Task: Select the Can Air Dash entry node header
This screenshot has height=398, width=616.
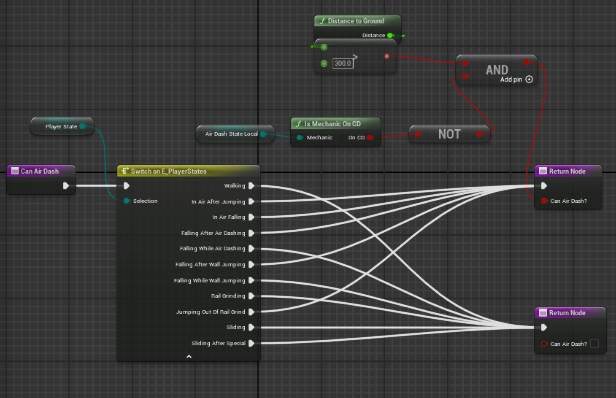Action: (41, 171)
